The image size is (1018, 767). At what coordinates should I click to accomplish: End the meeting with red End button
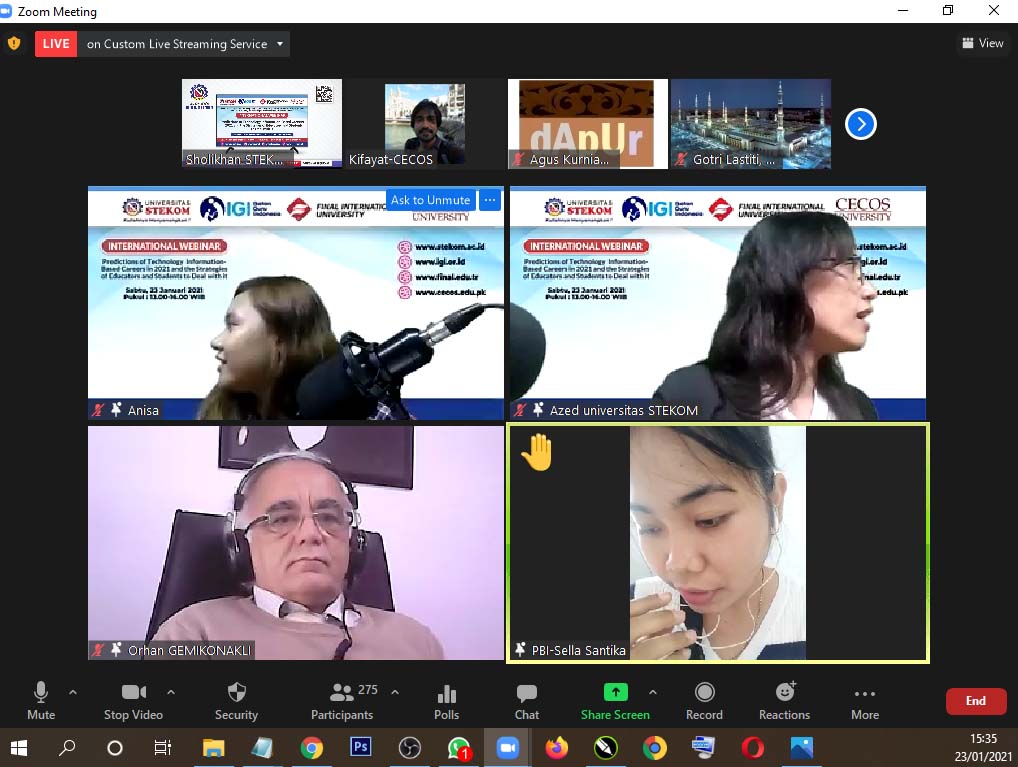[976, 701]
